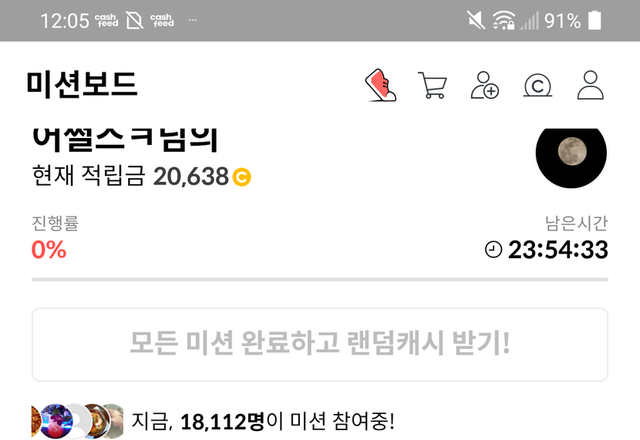Tap the first cash feed notification icon
The image size is (640, 440).
(107, 20)
